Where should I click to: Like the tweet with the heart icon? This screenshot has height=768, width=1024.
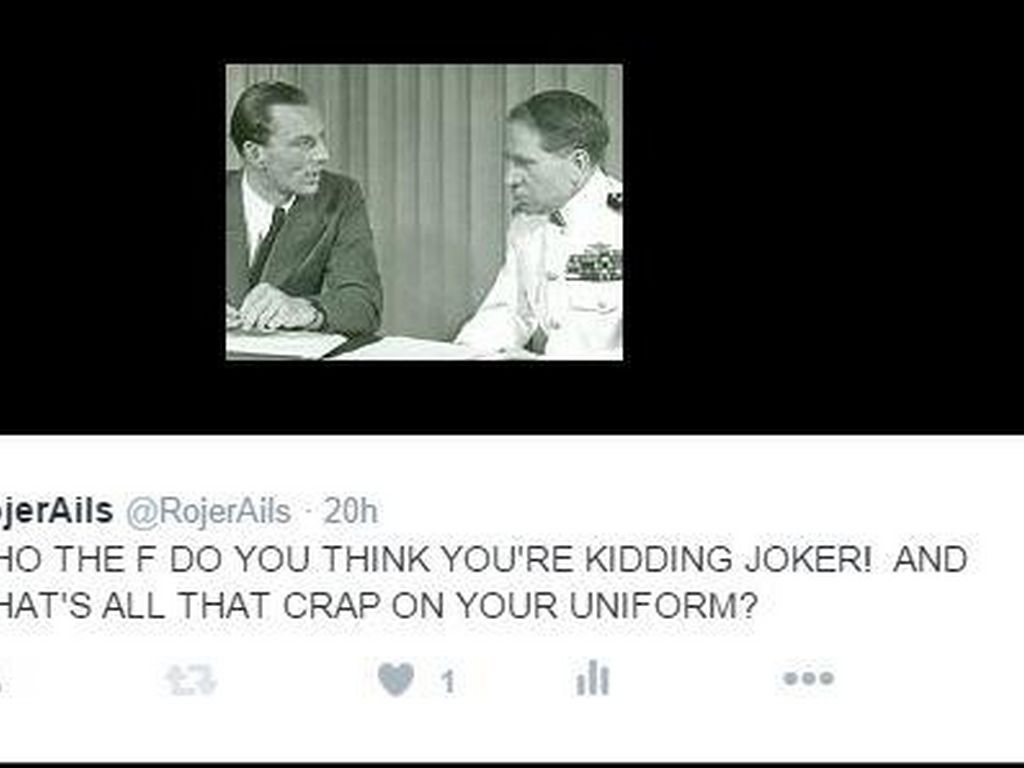[x=396, y=679]
